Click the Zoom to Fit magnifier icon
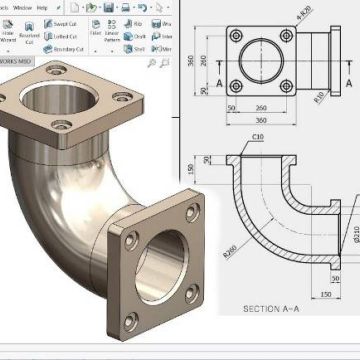The image size is (360, 360). [152, 63]
